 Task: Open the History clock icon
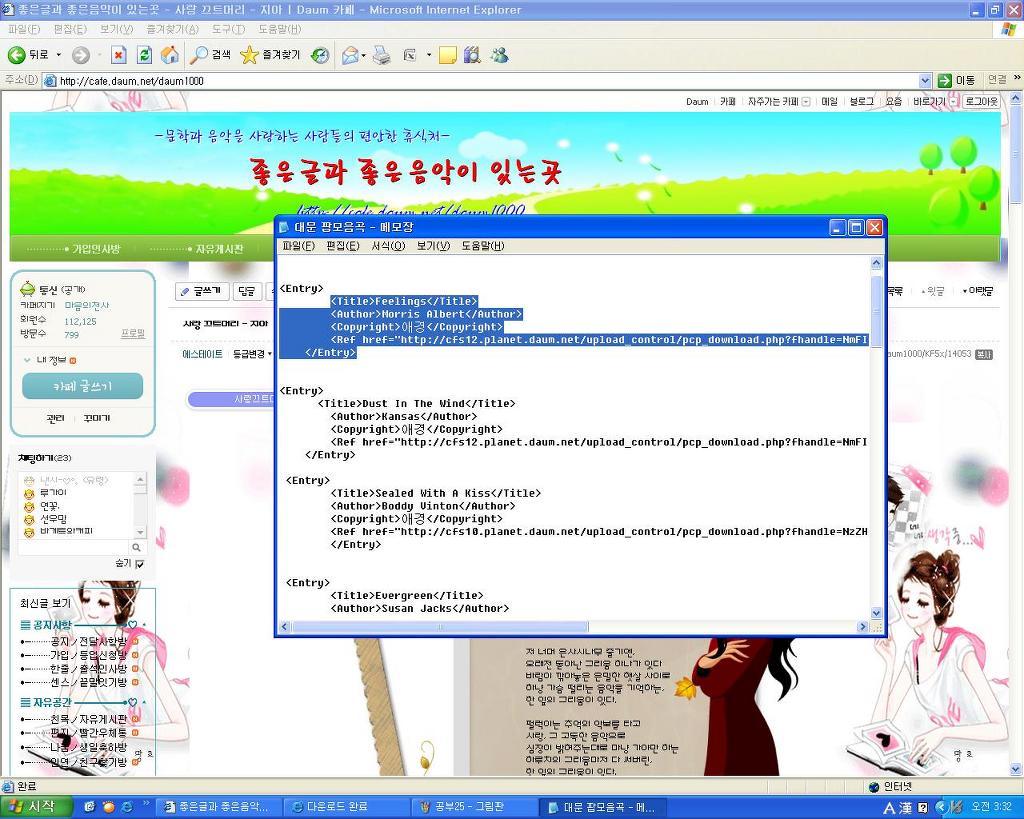pos(320,55)
